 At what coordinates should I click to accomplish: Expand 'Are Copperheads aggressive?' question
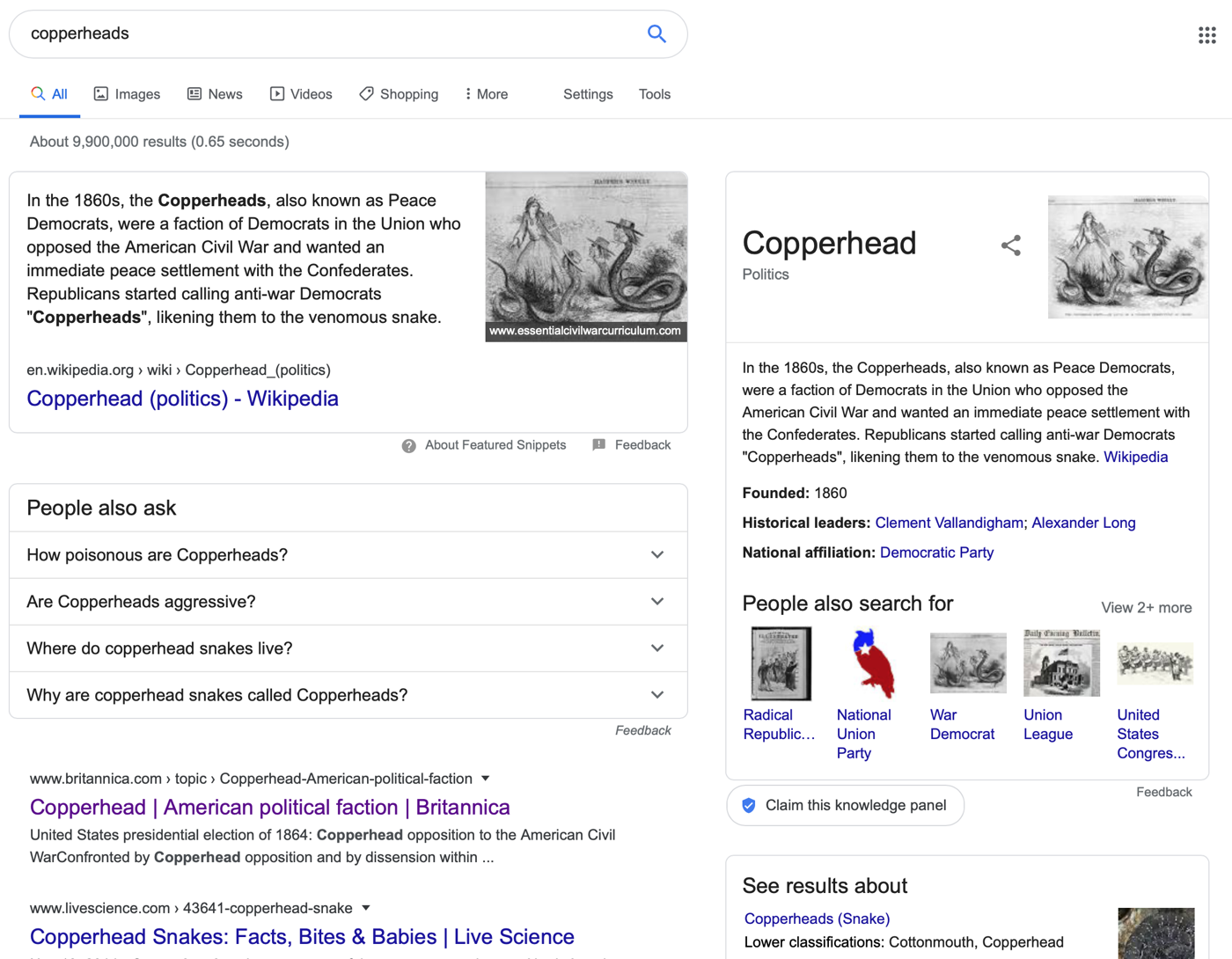coord(348,602)
